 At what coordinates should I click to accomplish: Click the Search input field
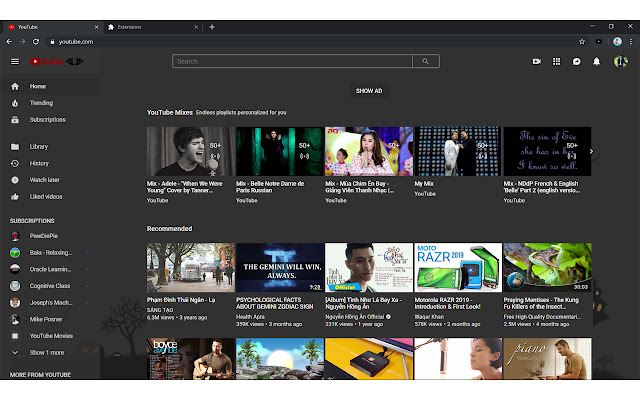click(292, 61)
